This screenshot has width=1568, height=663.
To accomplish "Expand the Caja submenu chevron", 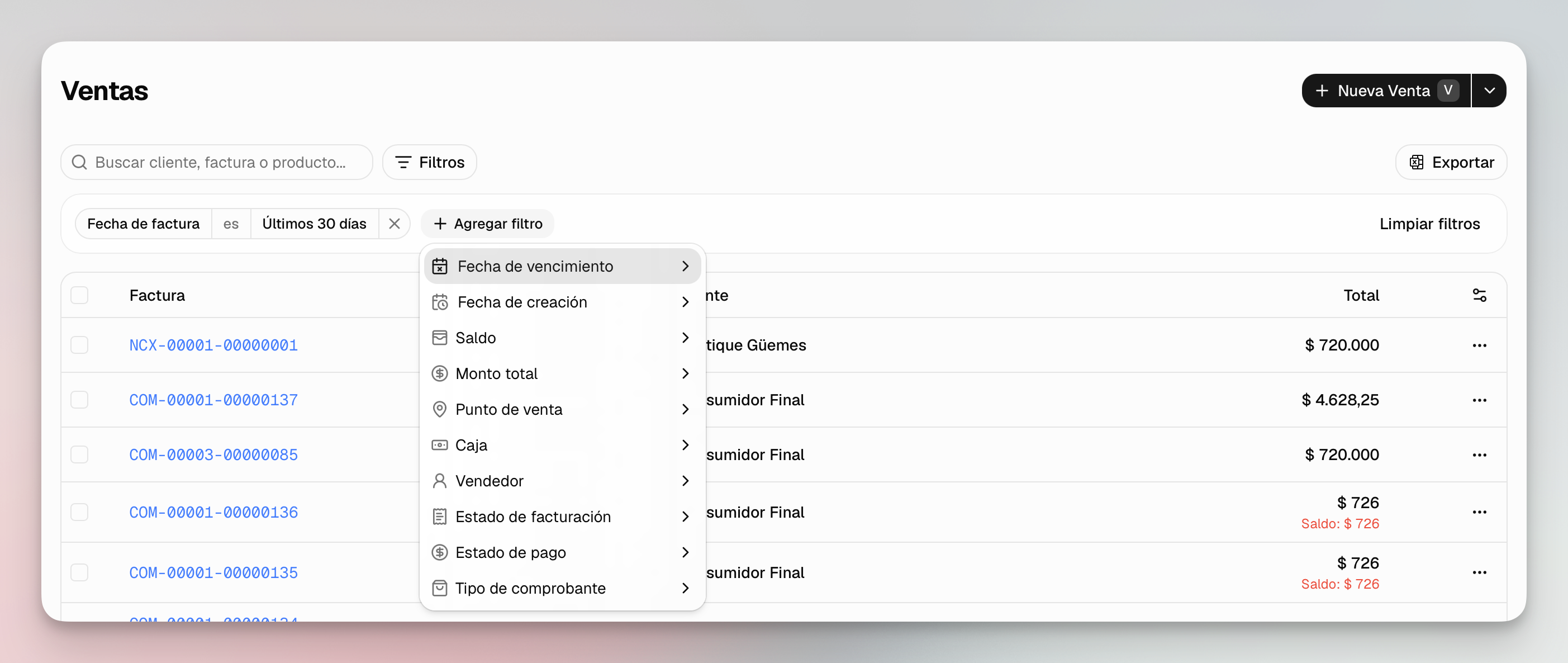I will click(686, 445).
